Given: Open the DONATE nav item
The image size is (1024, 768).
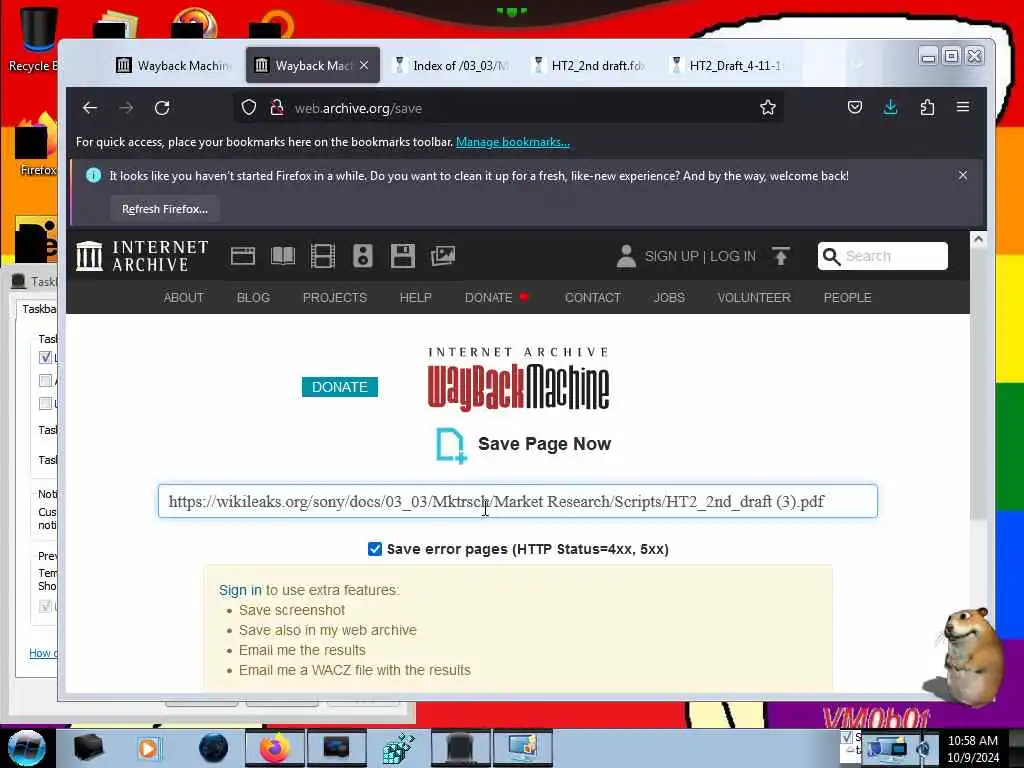Looking at the screenshot, I should click(x=488, y=298).
